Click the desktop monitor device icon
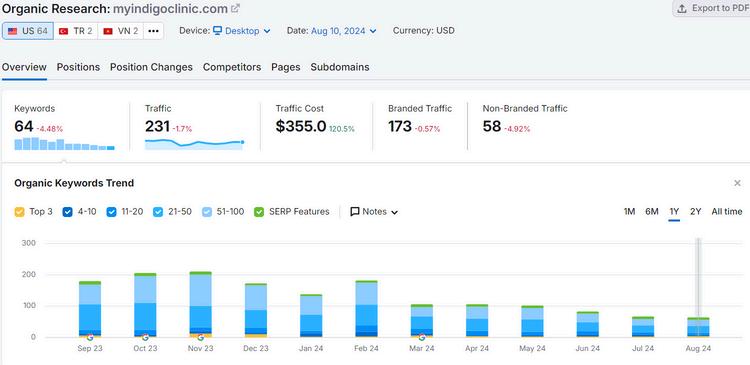The height and width of the screenshot is (365, 750). click(218, 31)
